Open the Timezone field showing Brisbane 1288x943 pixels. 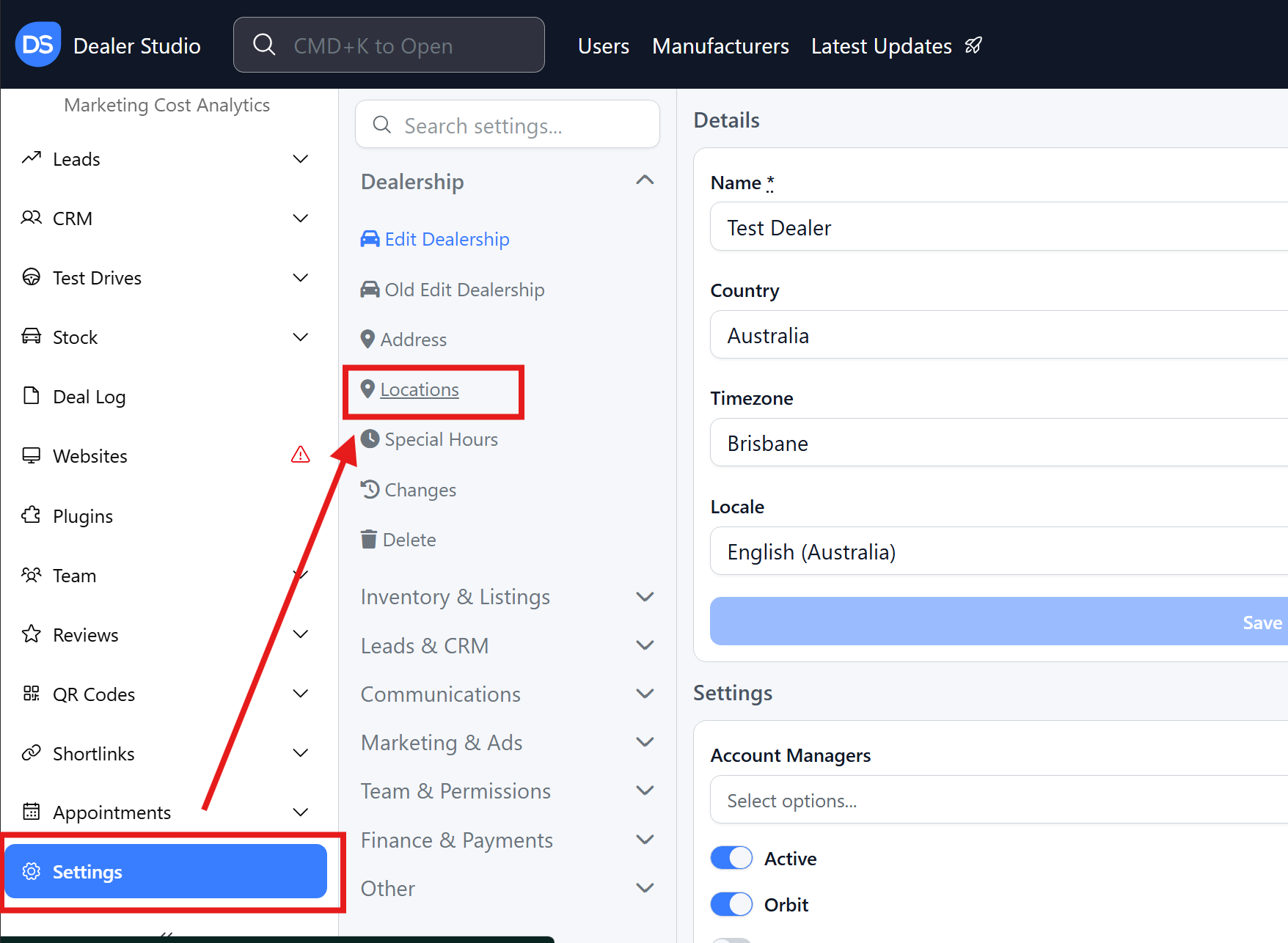pyautogui.click(x=999, y=442)
